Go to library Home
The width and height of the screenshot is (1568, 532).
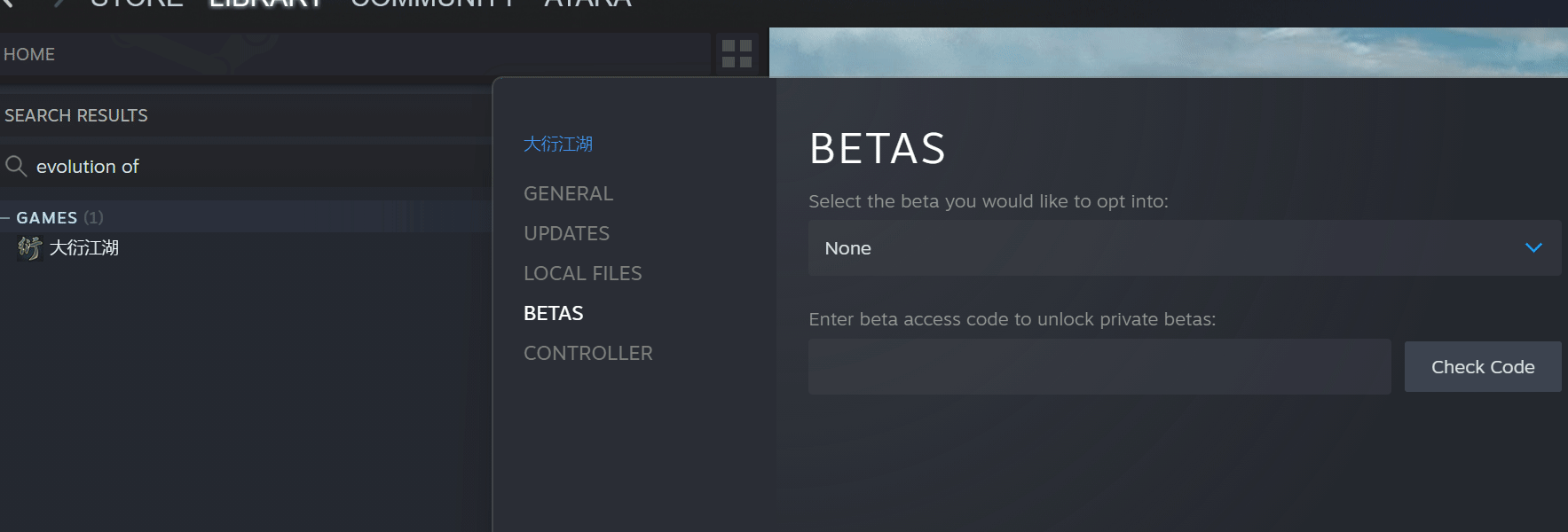29,54
